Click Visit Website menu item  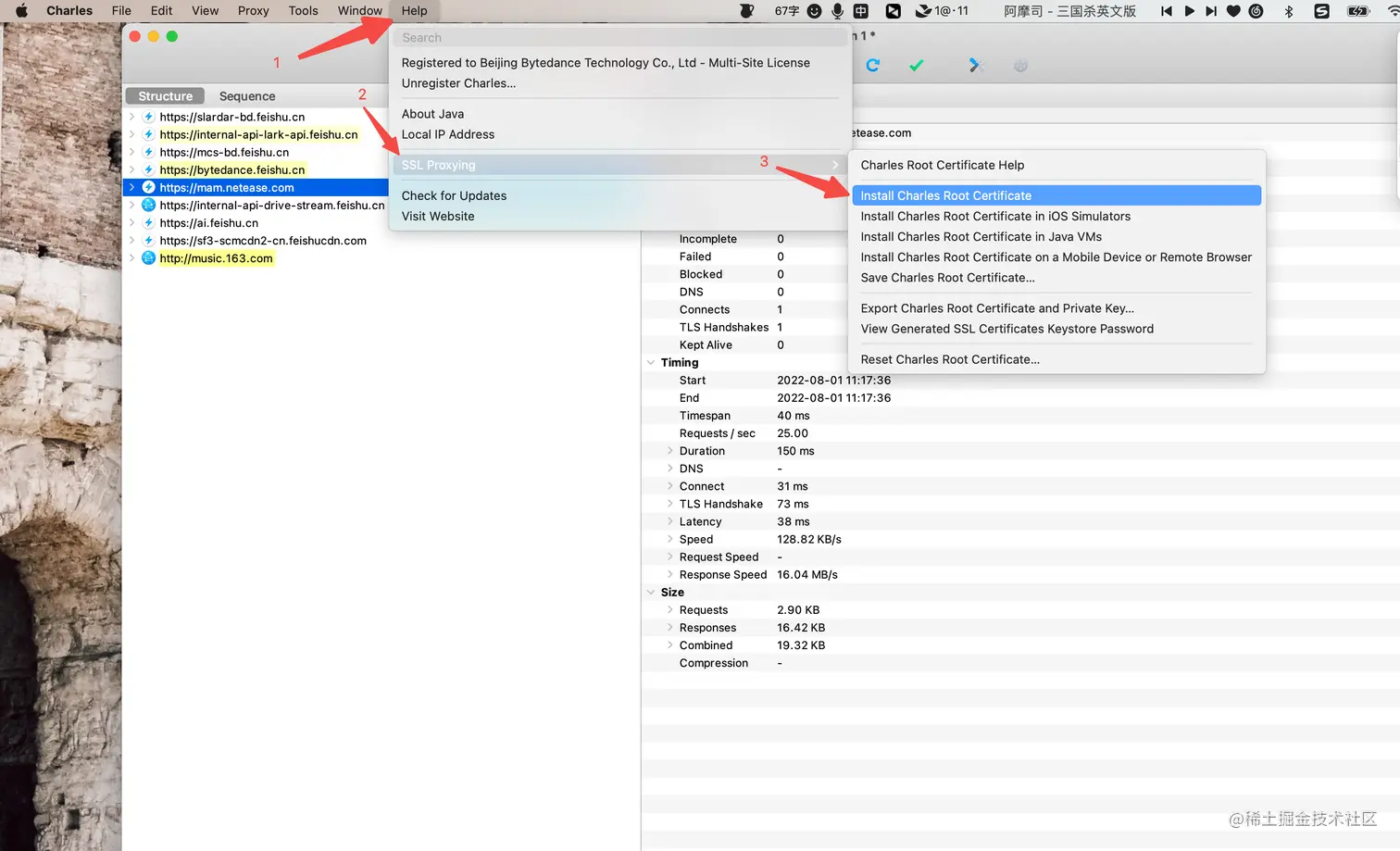[619, 216]
